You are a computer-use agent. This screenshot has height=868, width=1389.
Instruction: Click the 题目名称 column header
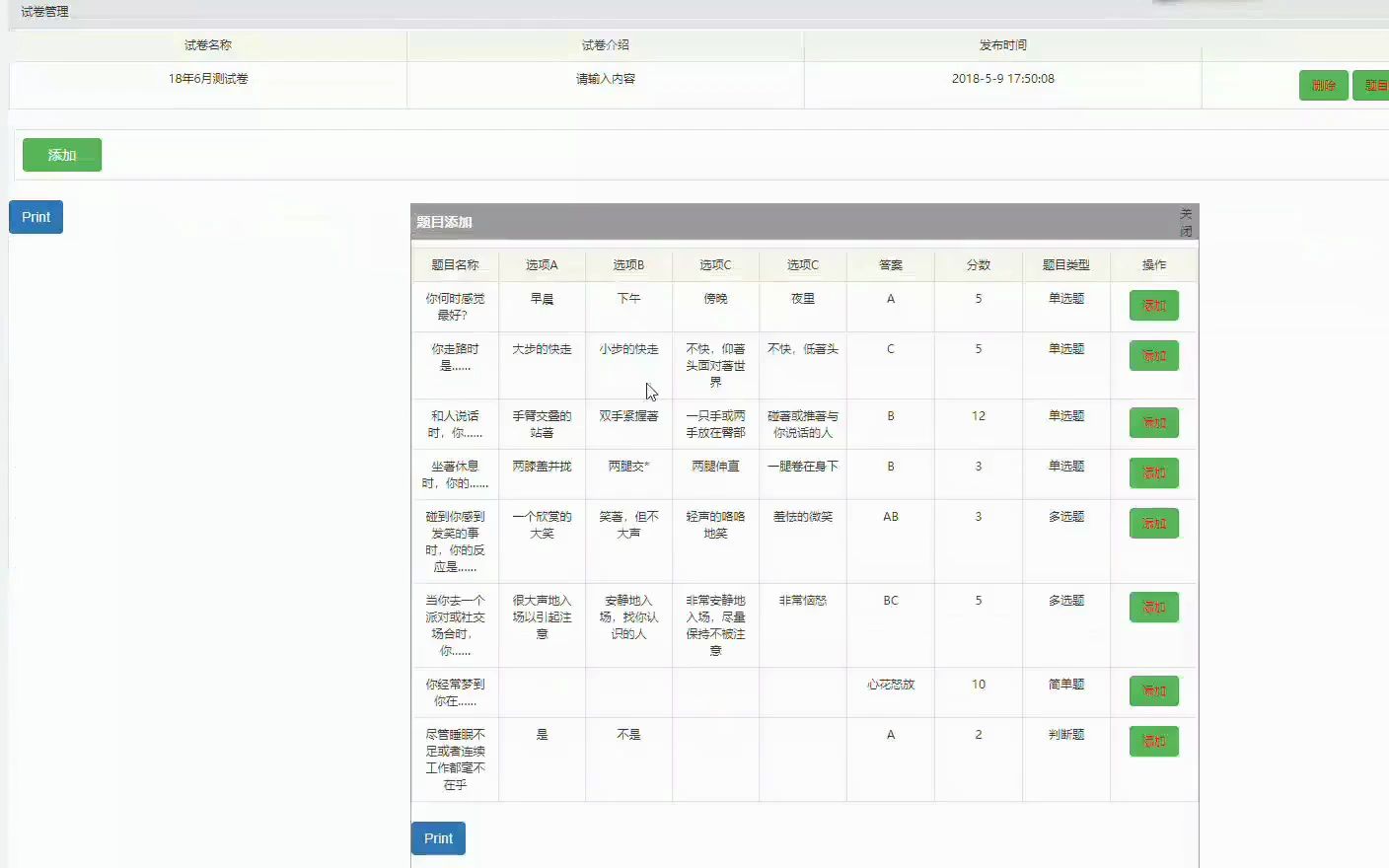[455, 265]
